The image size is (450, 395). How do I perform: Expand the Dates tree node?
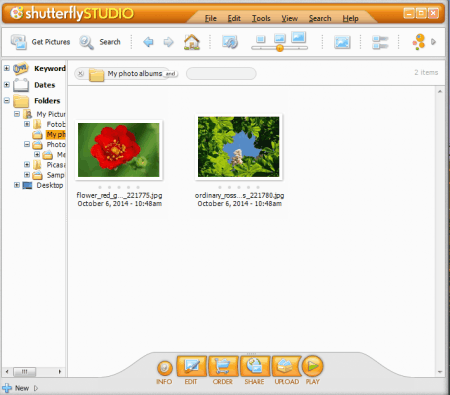[7, 85]
